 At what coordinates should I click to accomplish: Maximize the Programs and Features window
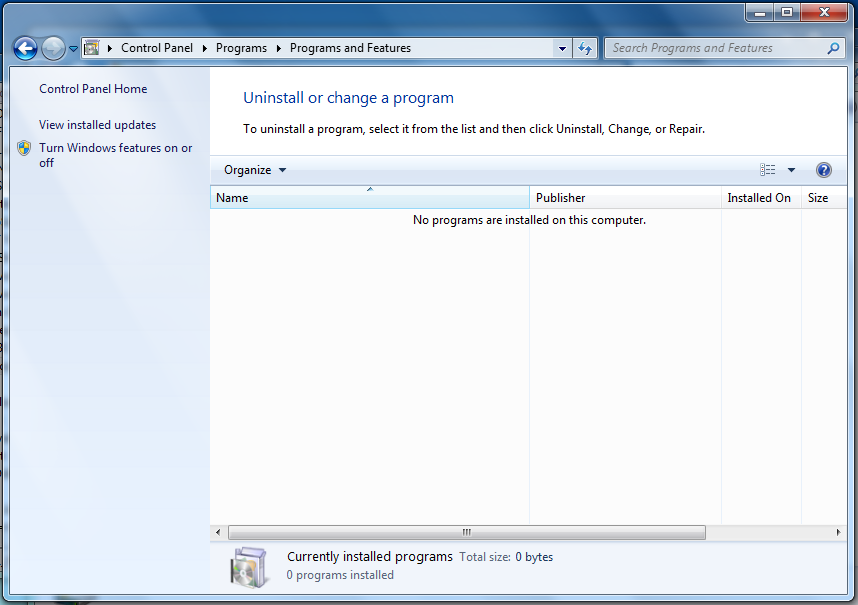[x=787, y=13]
